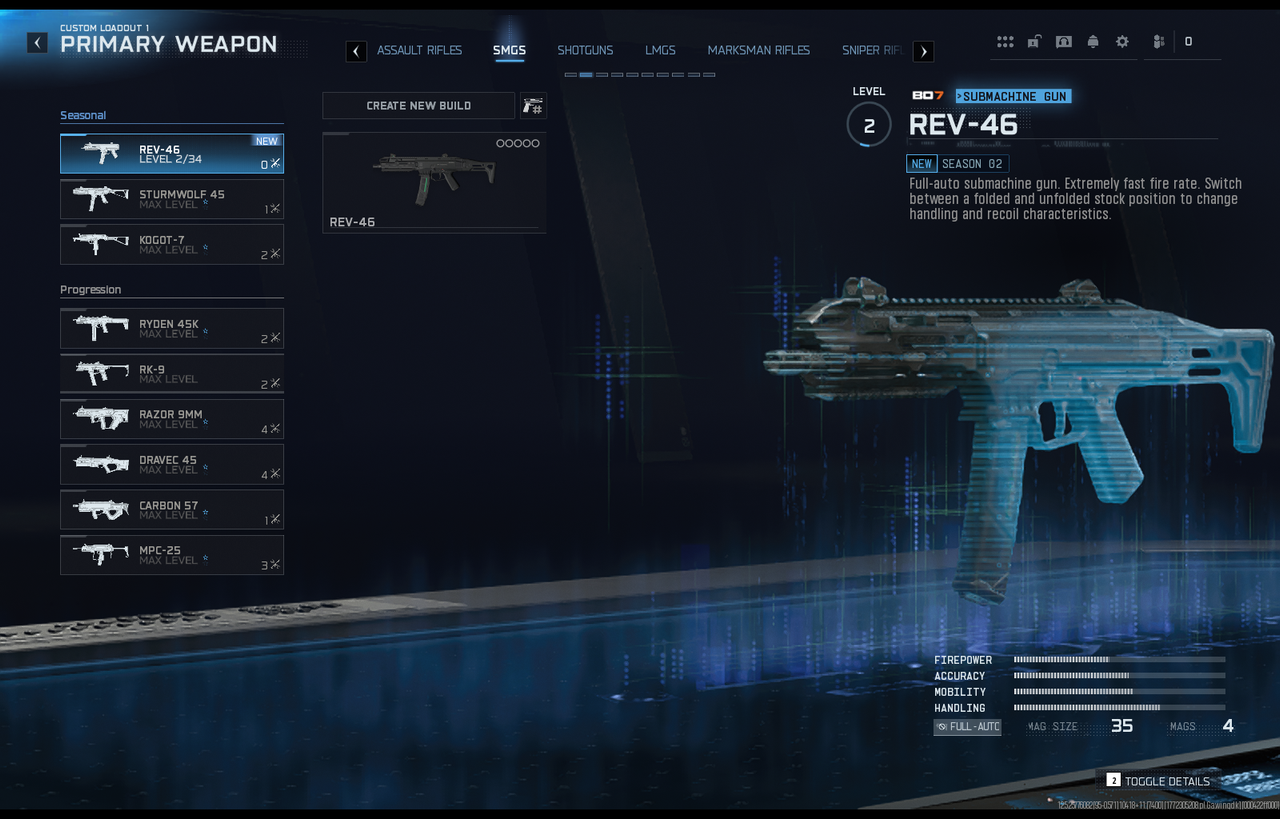The width and height of the screenshot is (1280, 819).
Task: Open the social party icon beside 0
Action: (1158, 42)
